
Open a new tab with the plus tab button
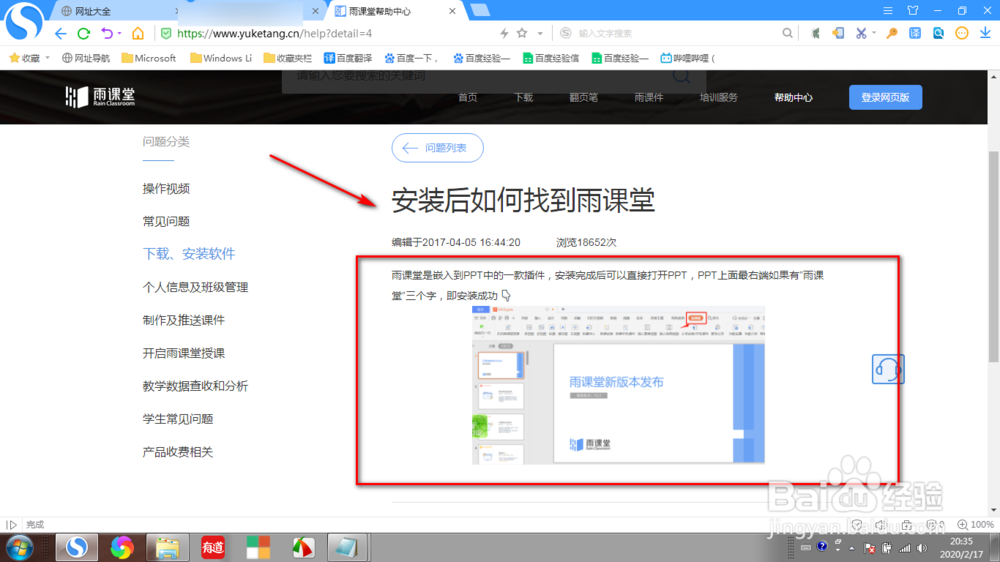[480, 10]
